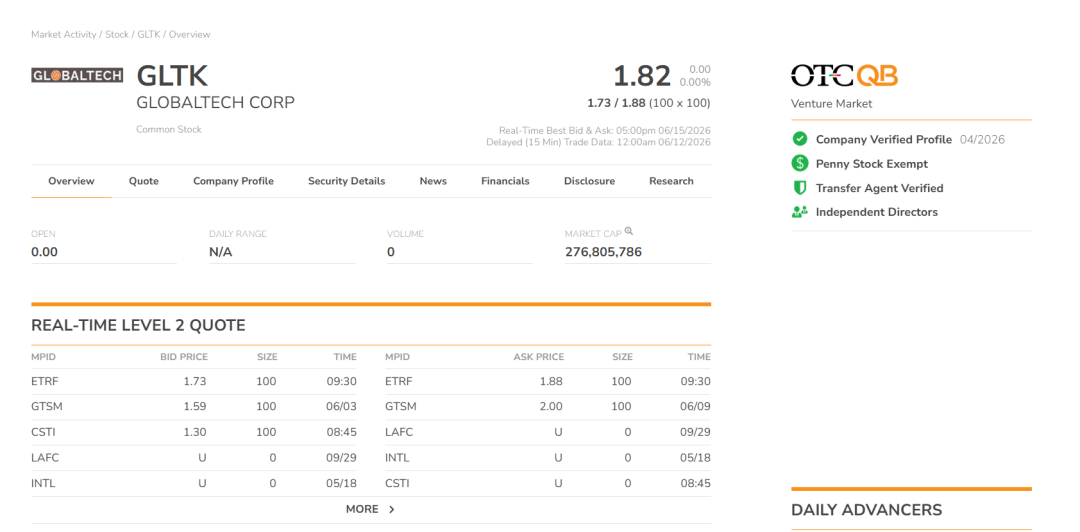
Task: Click the ASK PRICE column header
Action: pos(539,357)
